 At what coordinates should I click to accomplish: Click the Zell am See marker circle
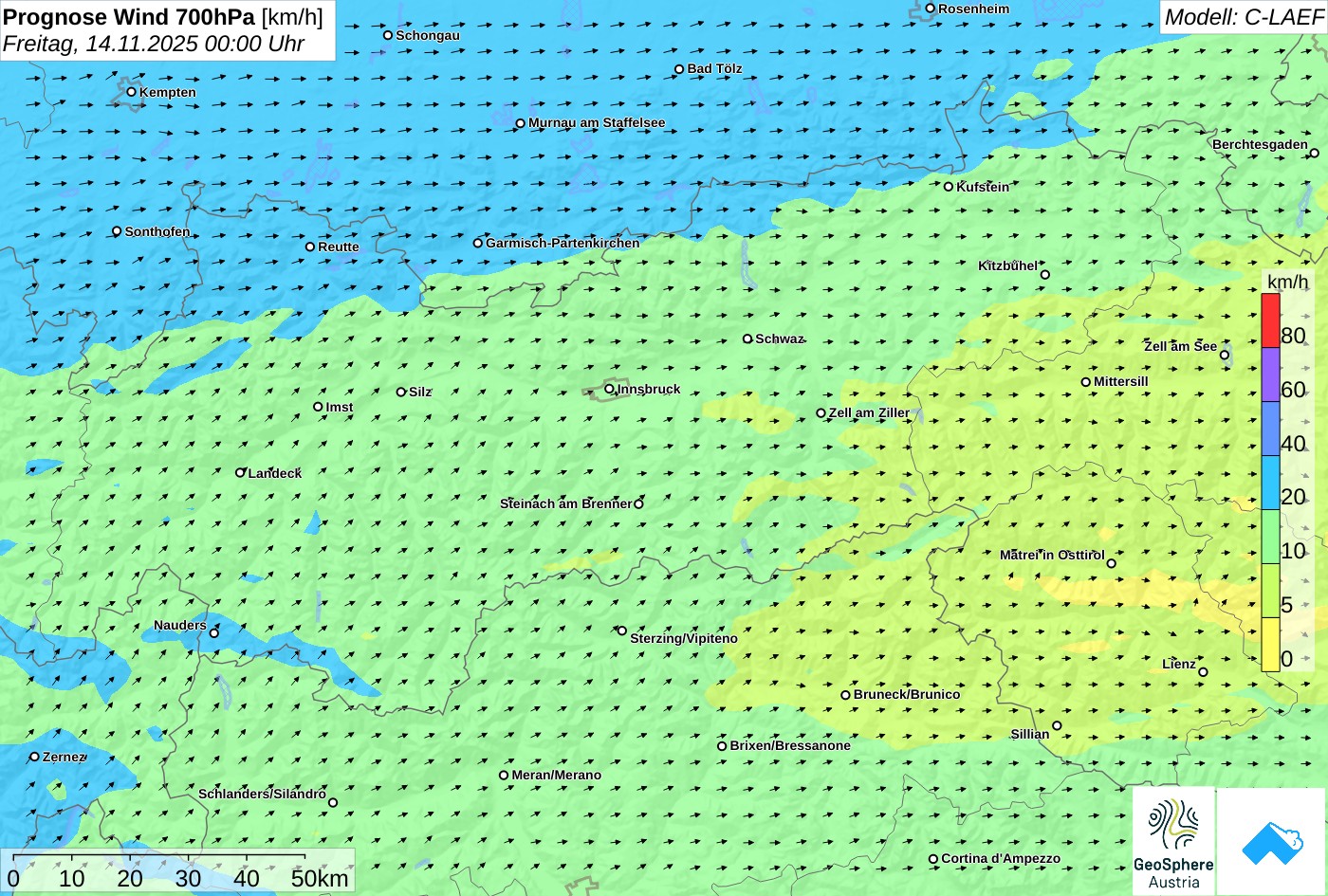pyautogui.click(x=1225, y=356)
